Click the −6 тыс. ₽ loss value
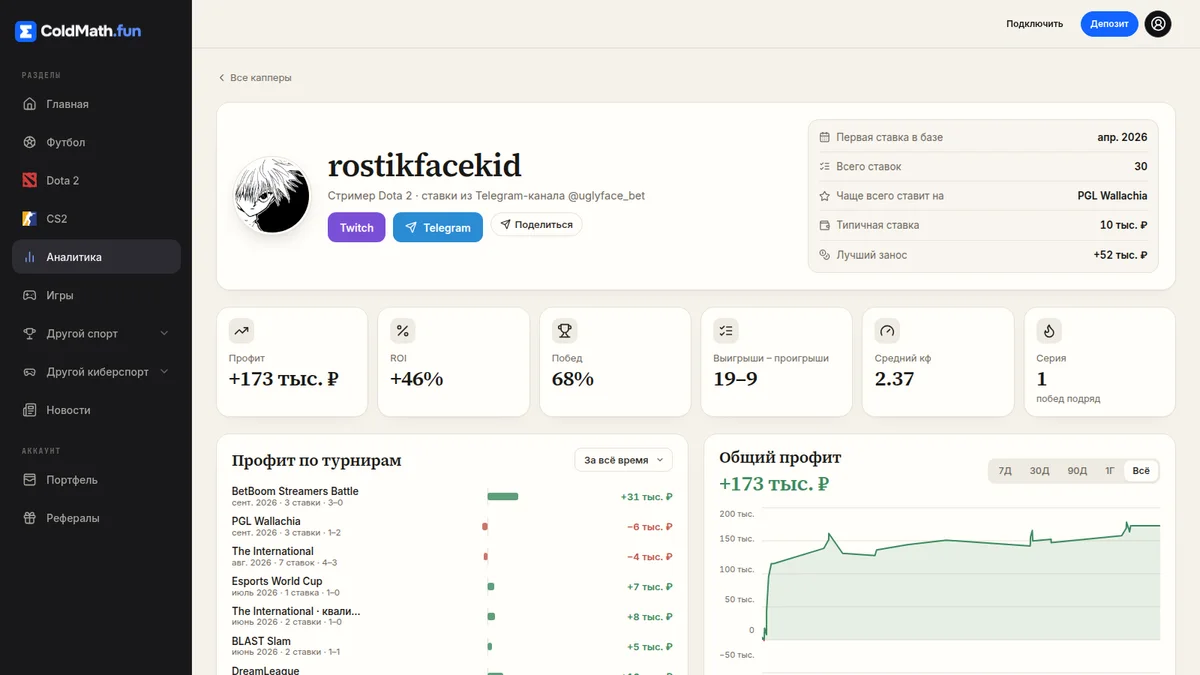The image size is (1200, 675). [x=649, y=527]
